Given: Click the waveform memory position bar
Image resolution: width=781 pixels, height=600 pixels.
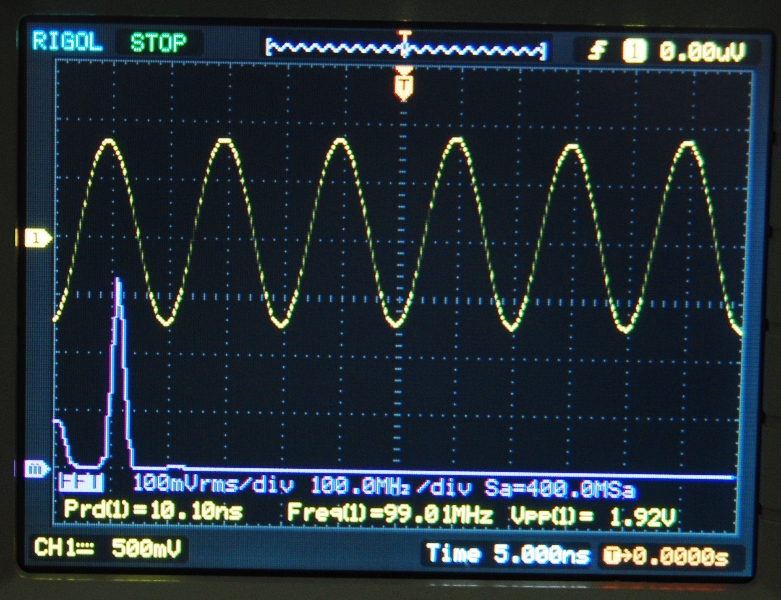Looking at the screenshot, I should click(x=405, y=47).
